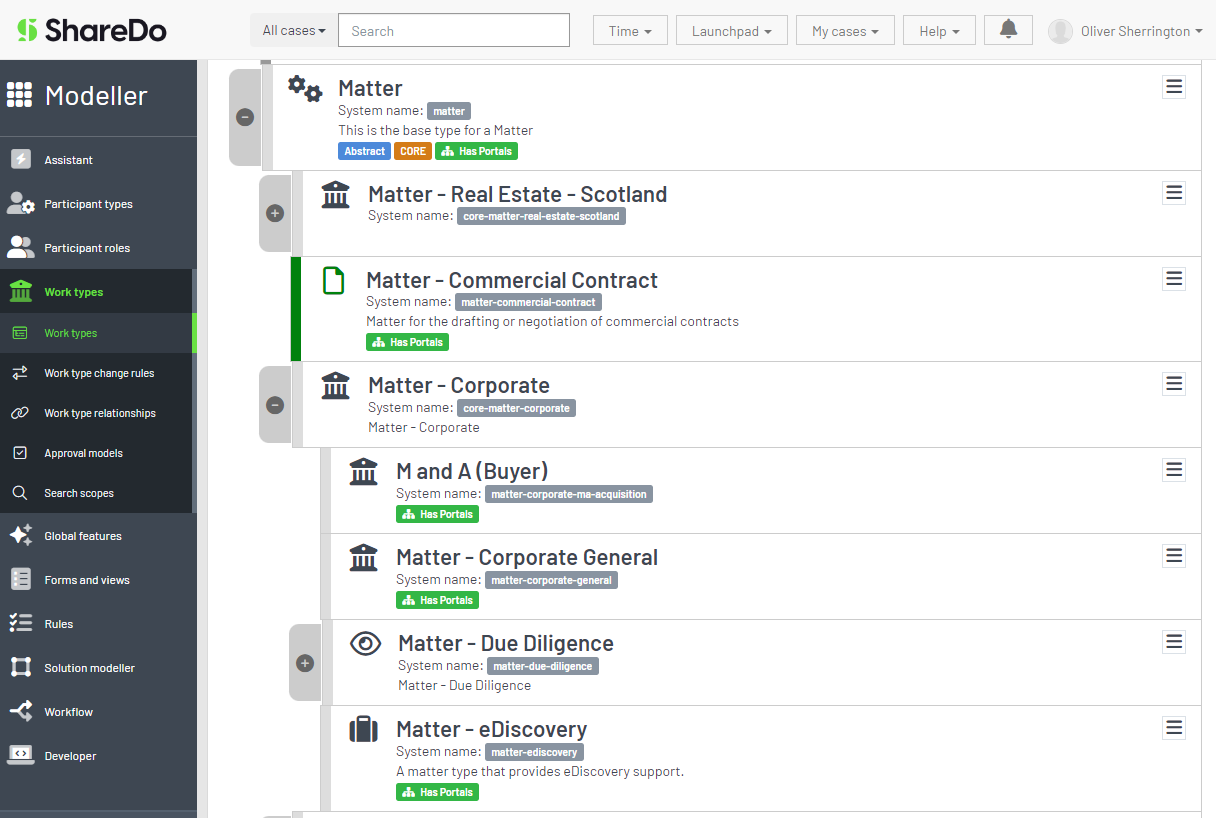Select Participant roles in the sidebar

pos(86,247)
